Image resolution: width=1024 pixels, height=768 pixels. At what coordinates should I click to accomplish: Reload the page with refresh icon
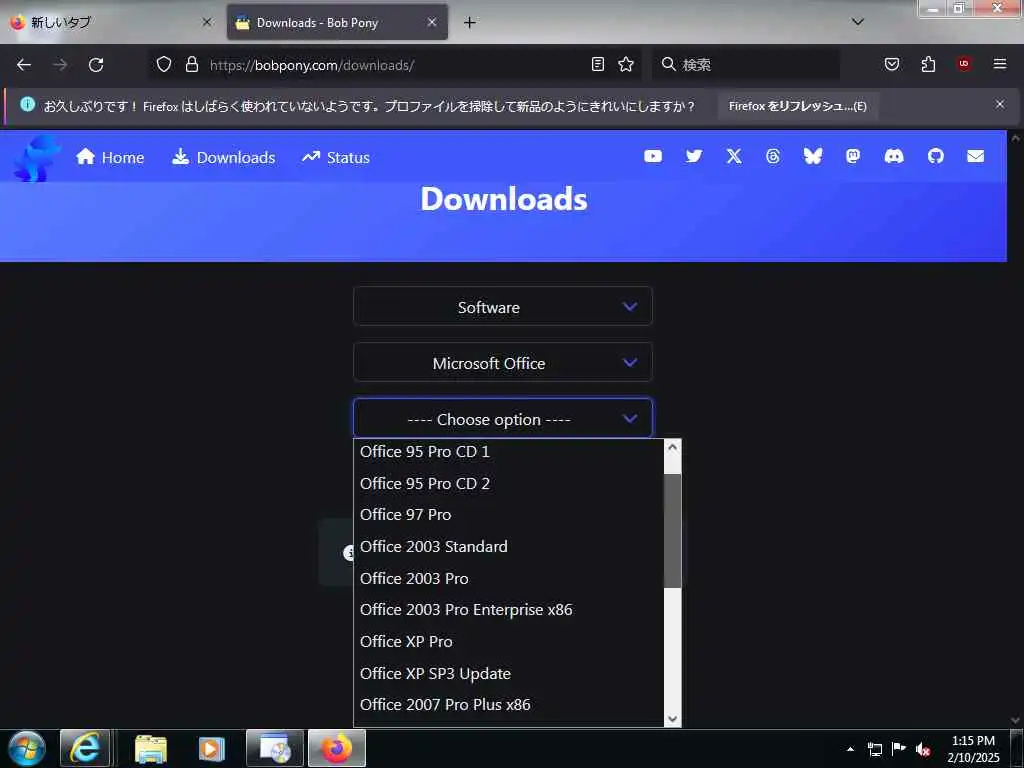click(x=96, y=65)
